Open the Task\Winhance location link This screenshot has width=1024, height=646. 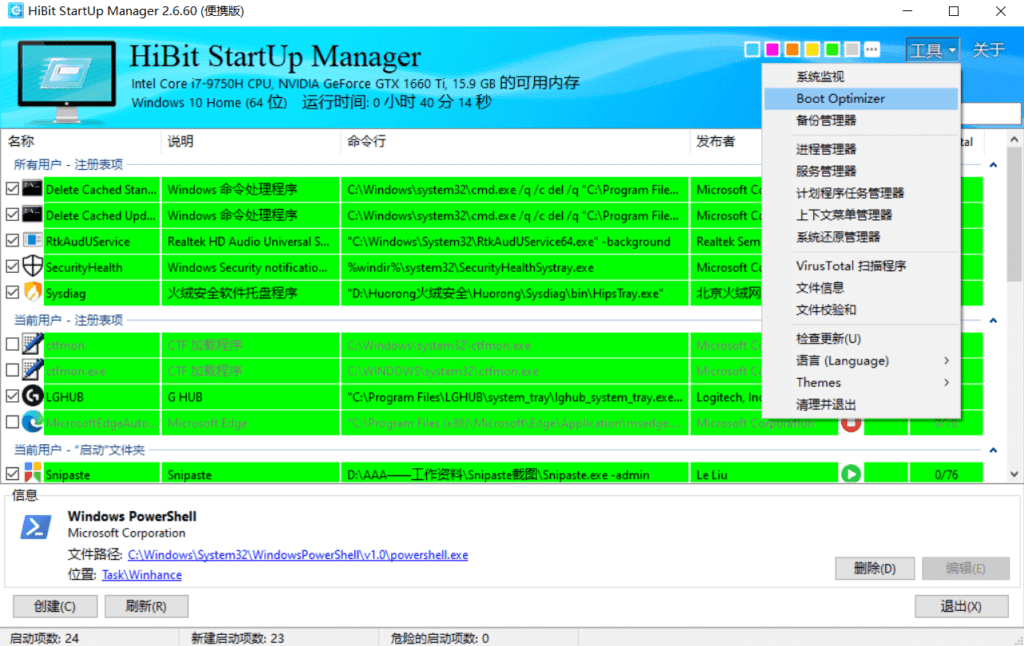click(x=142, y=575)
